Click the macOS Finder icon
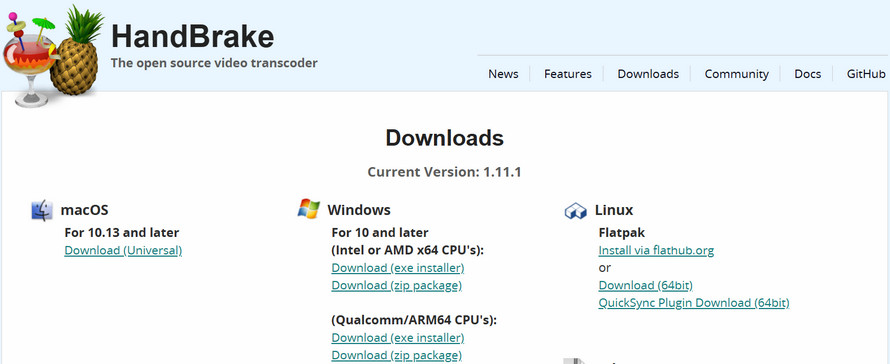 coord(42,210)
